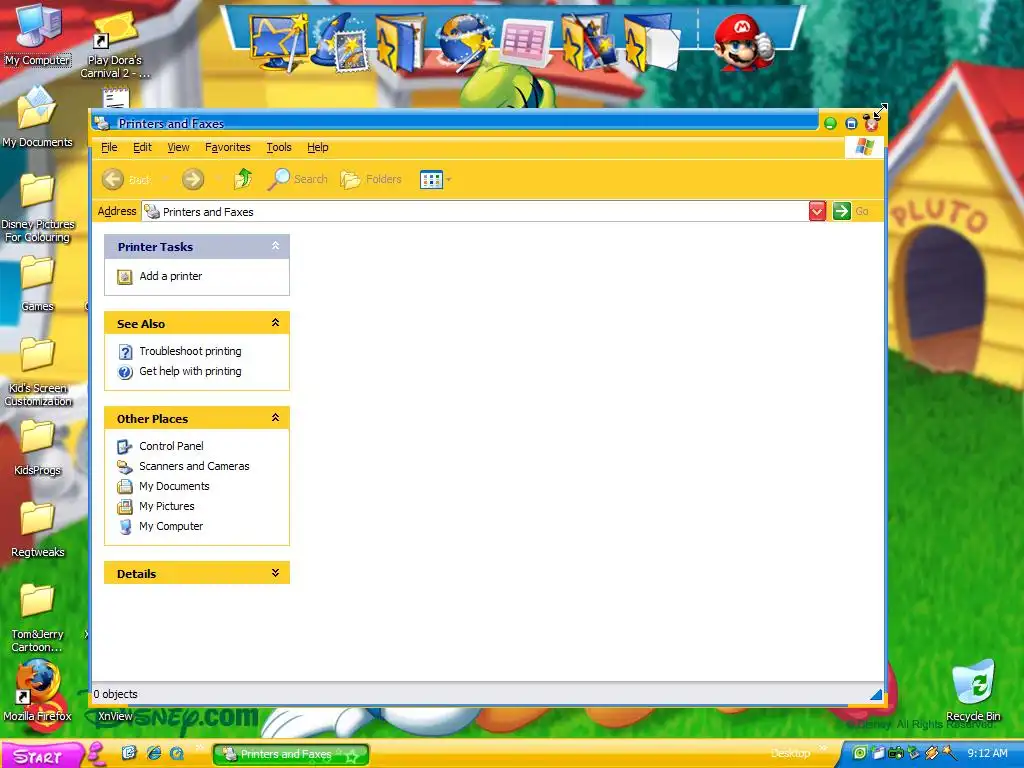1024x768 pixels.
Task: Open My Computer desktop icon
Action: point(37,36)
